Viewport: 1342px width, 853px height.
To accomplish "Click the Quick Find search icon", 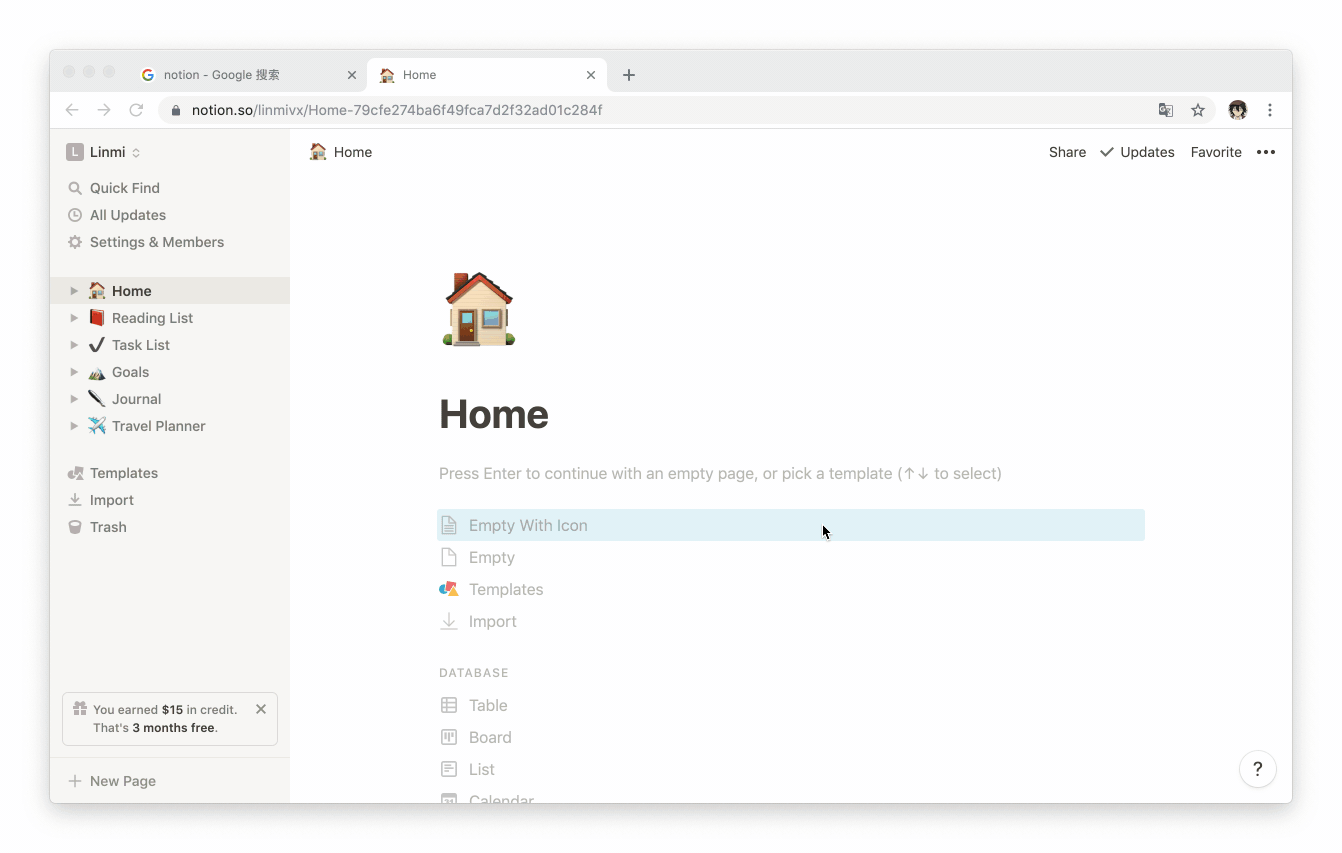I will pos(75,188).
